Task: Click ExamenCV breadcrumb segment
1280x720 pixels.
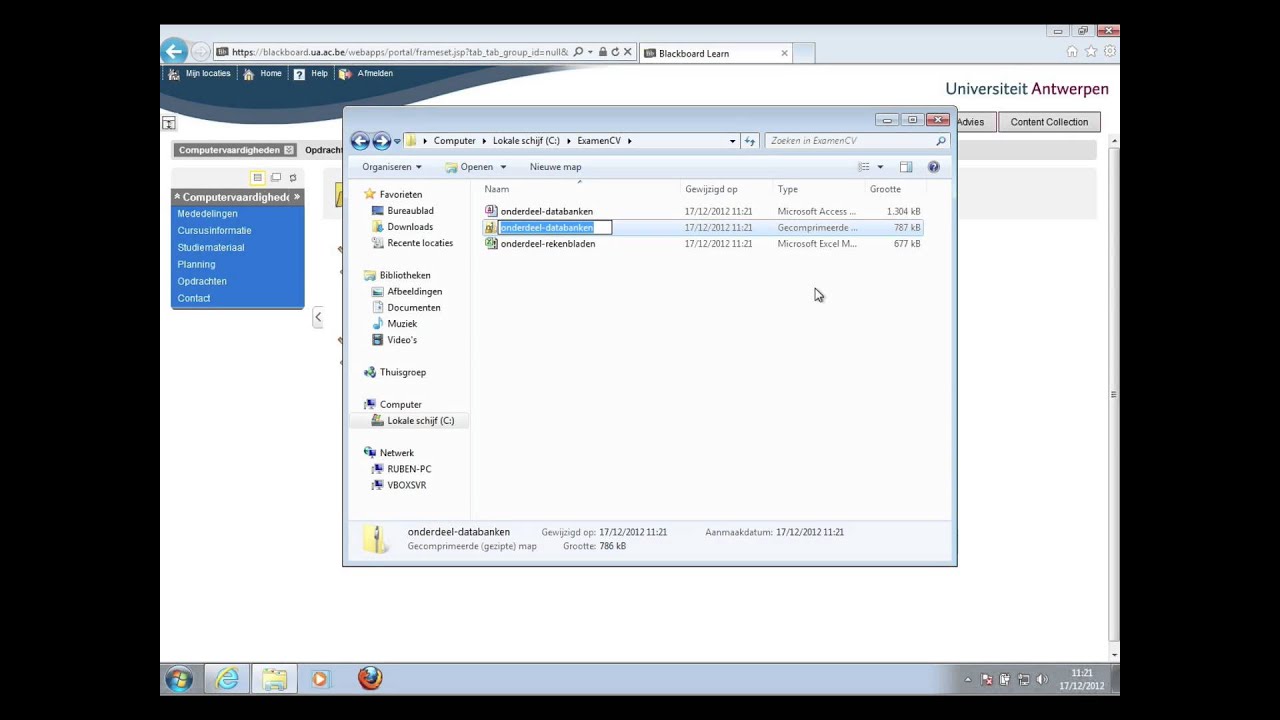Action: point(599,141)
